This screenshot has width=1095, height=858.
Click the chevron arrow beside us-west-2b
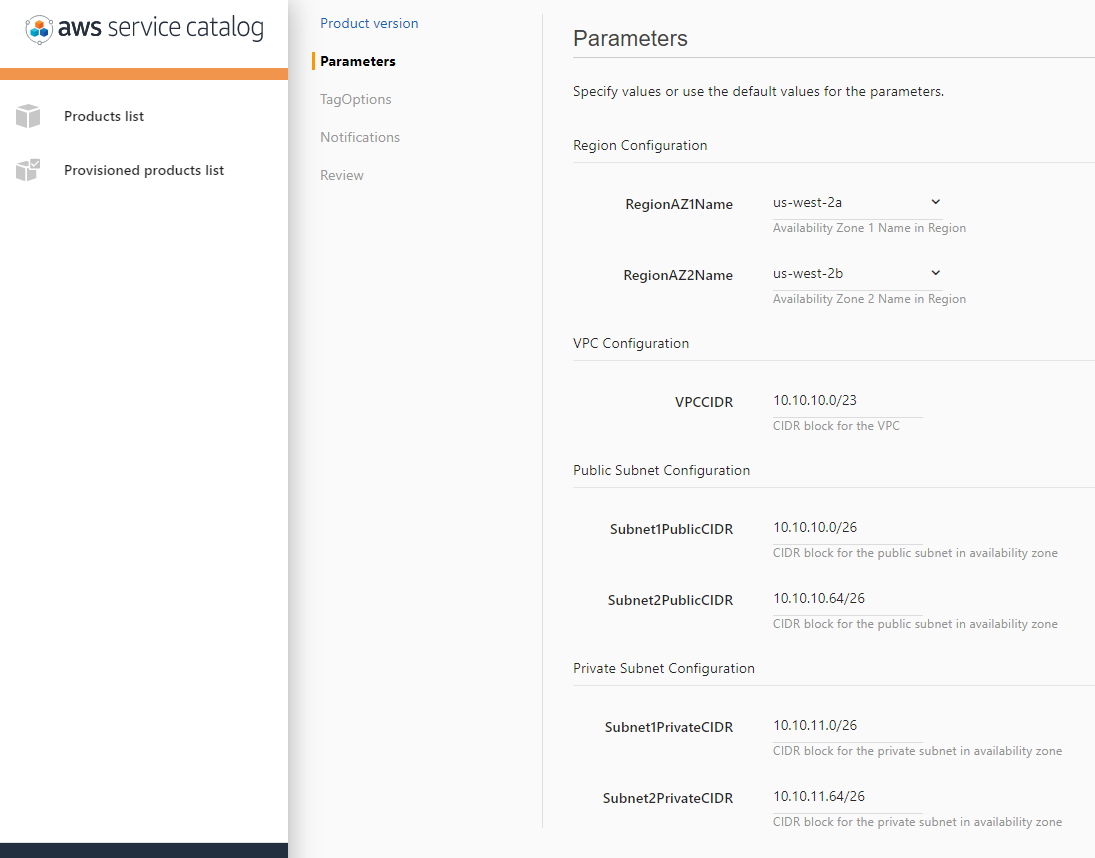pyautogui.click(x=936, y=273)
